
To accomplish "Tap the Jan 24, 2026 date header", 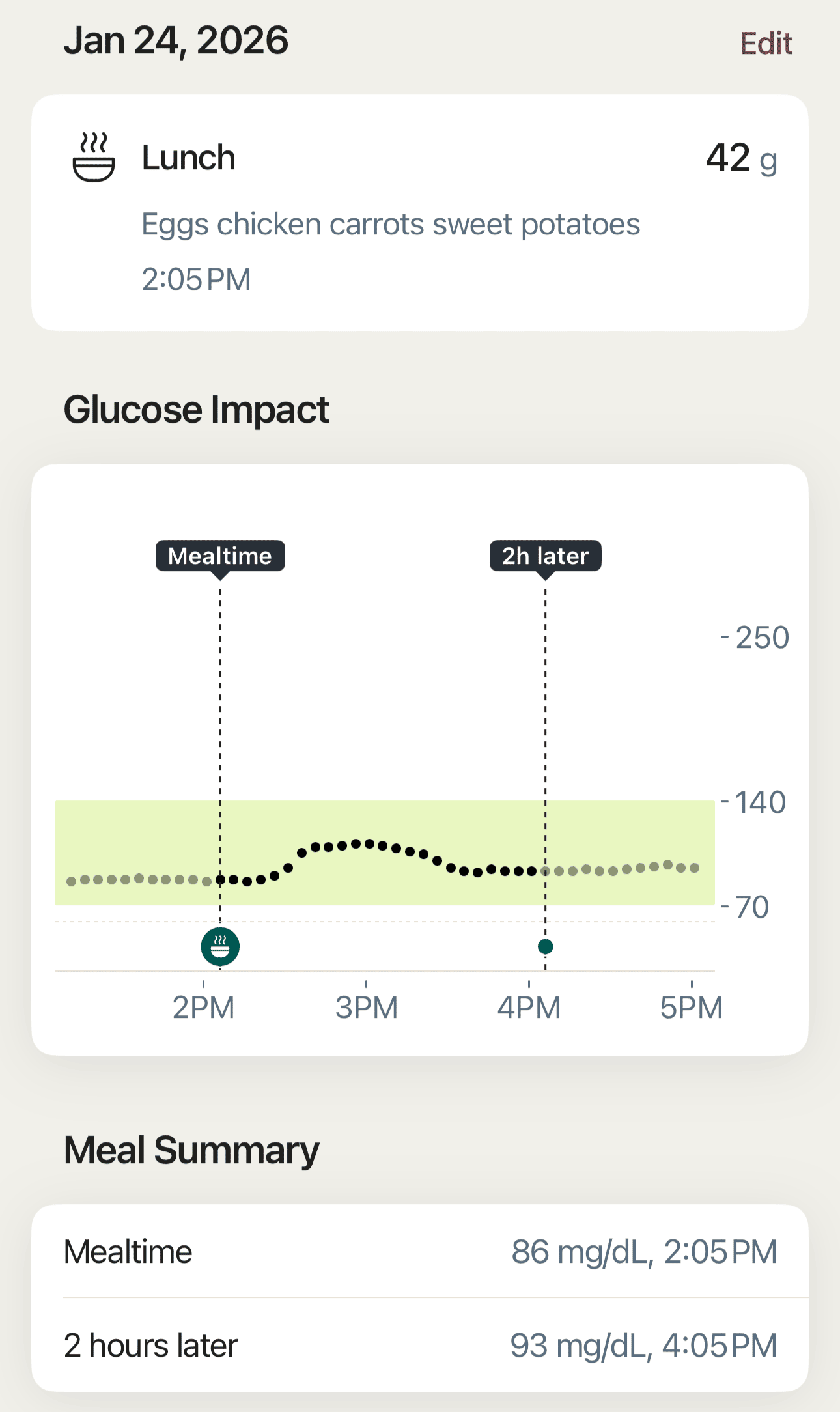I will tap(176, 40).
